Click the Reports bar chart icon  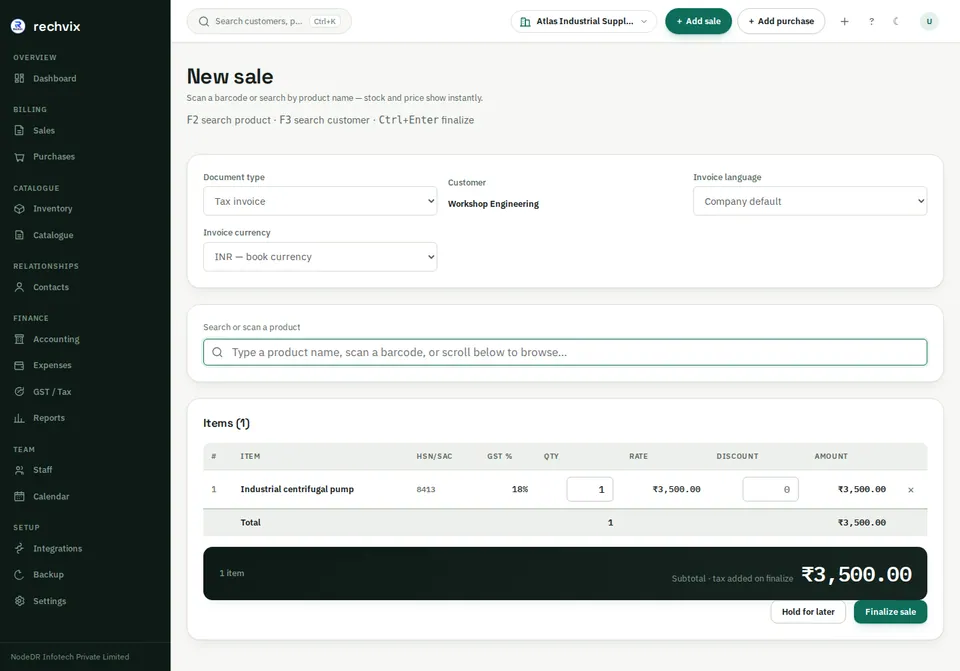tap(20, 418)
